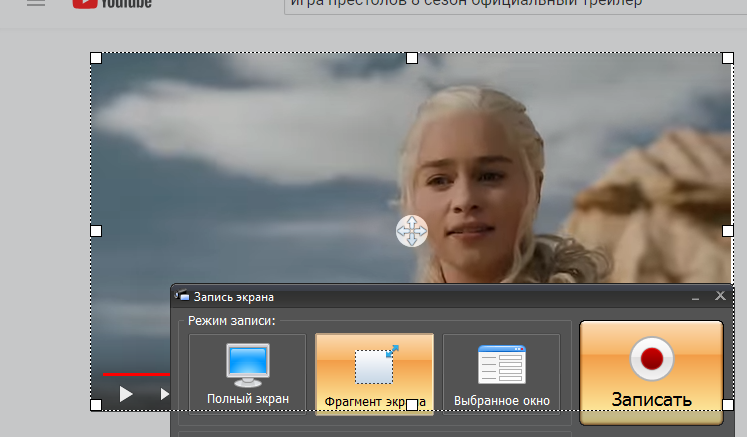747x437 pixels.
Task: Click the bottom-right selection handle
Action: [728, 405]
